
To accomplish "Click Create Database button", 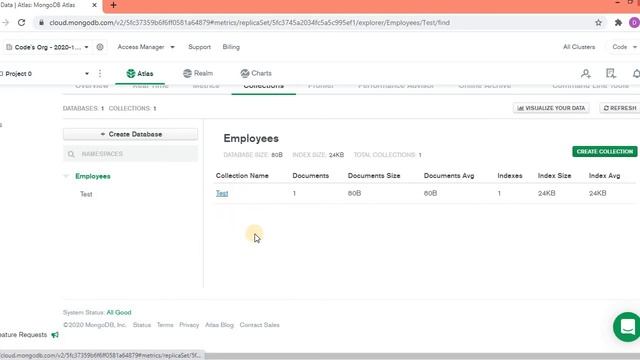I will point(131,134).
